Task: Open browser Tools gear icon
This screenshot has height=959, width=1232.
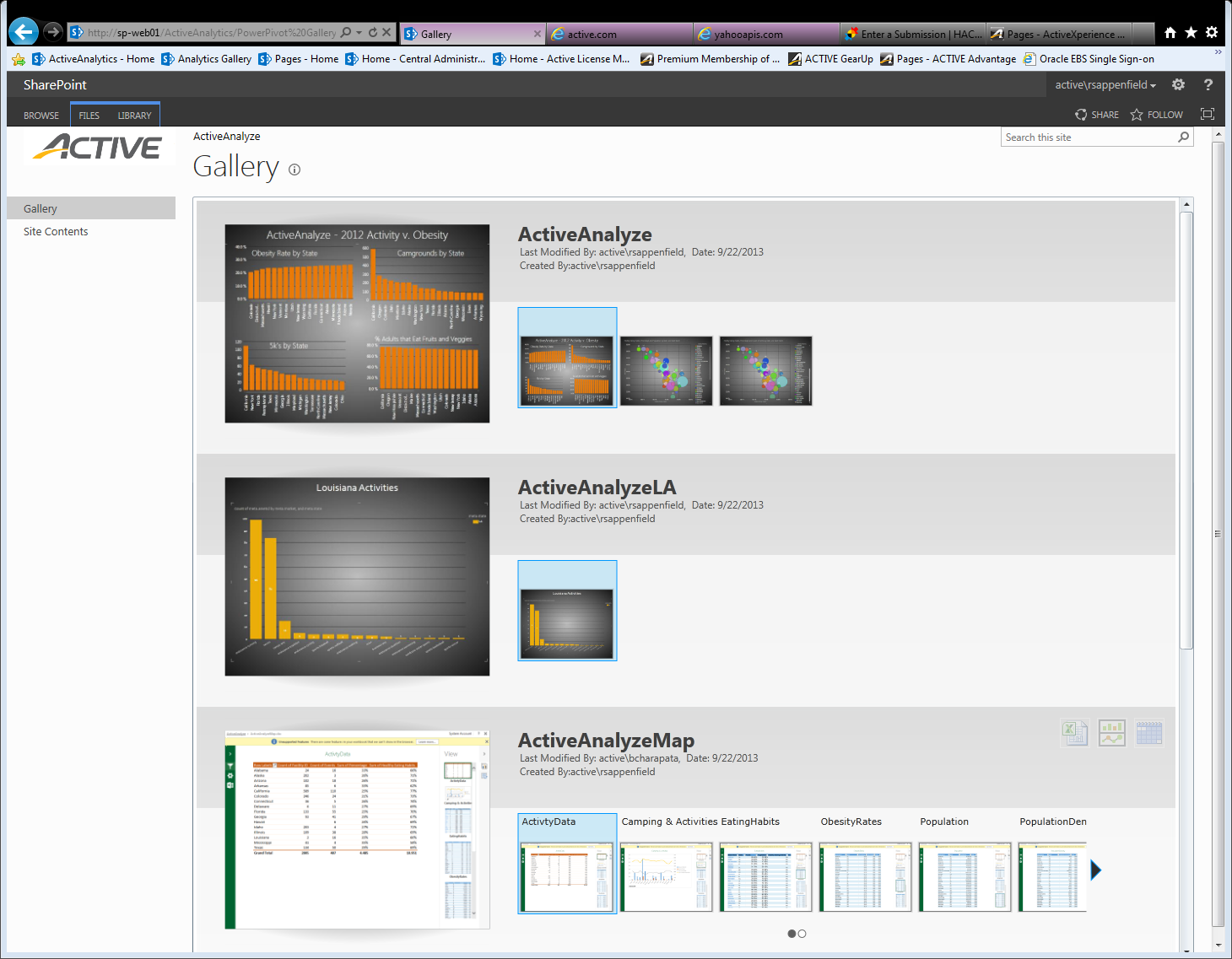Action: click(x=1212, y=33)
